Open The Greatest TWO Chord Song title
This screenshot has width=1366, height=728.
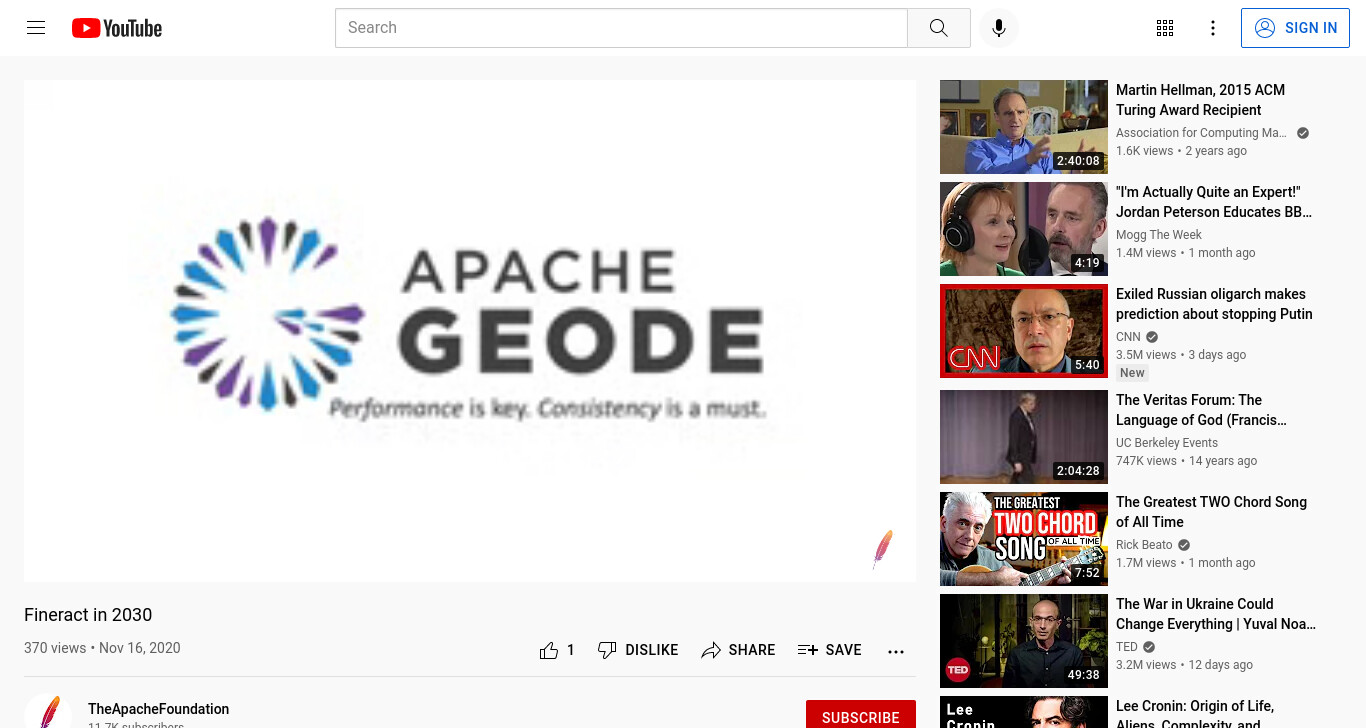[x=1211, y=512]
